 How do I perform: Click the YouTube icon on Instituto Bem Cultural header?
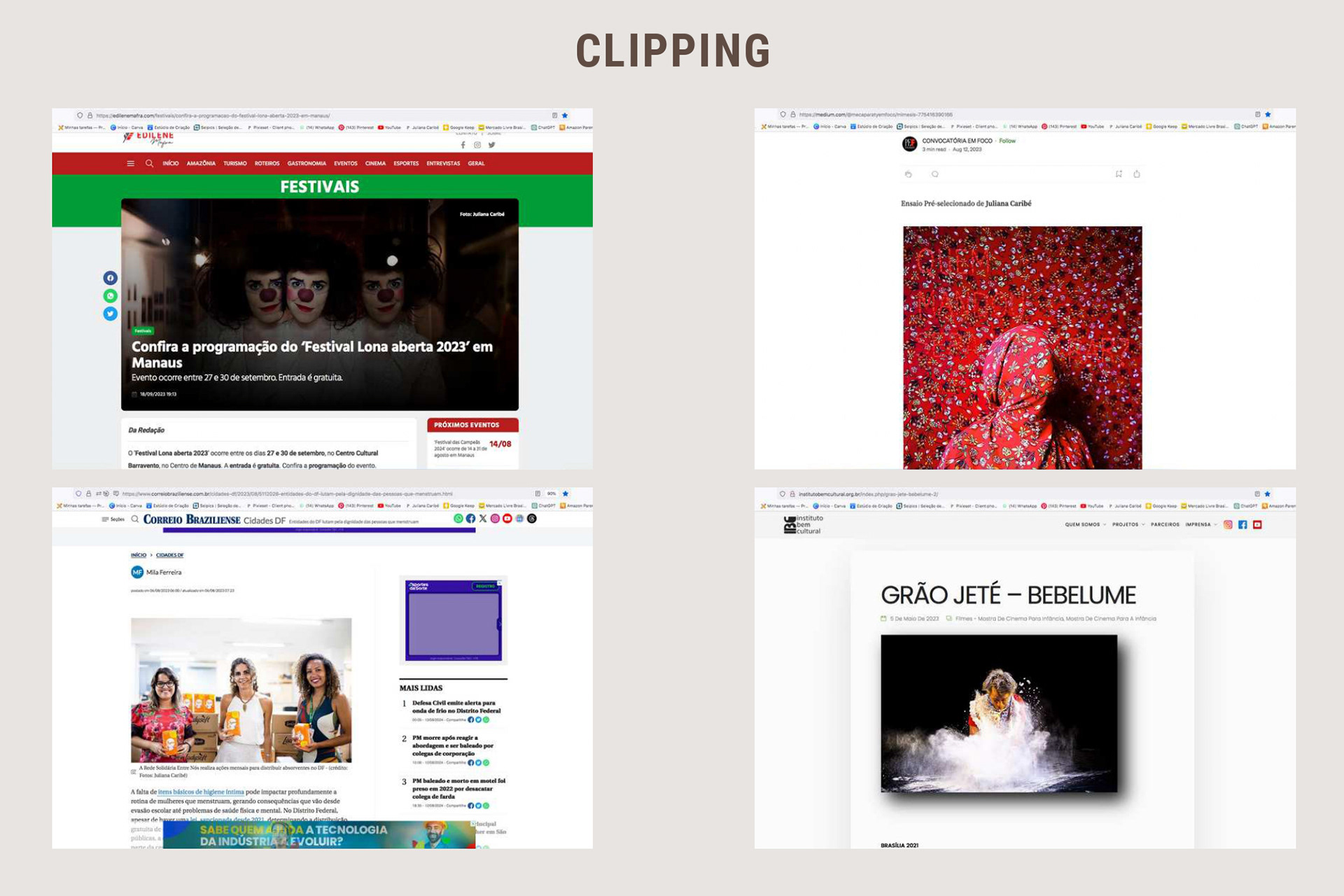[1257, 524]
